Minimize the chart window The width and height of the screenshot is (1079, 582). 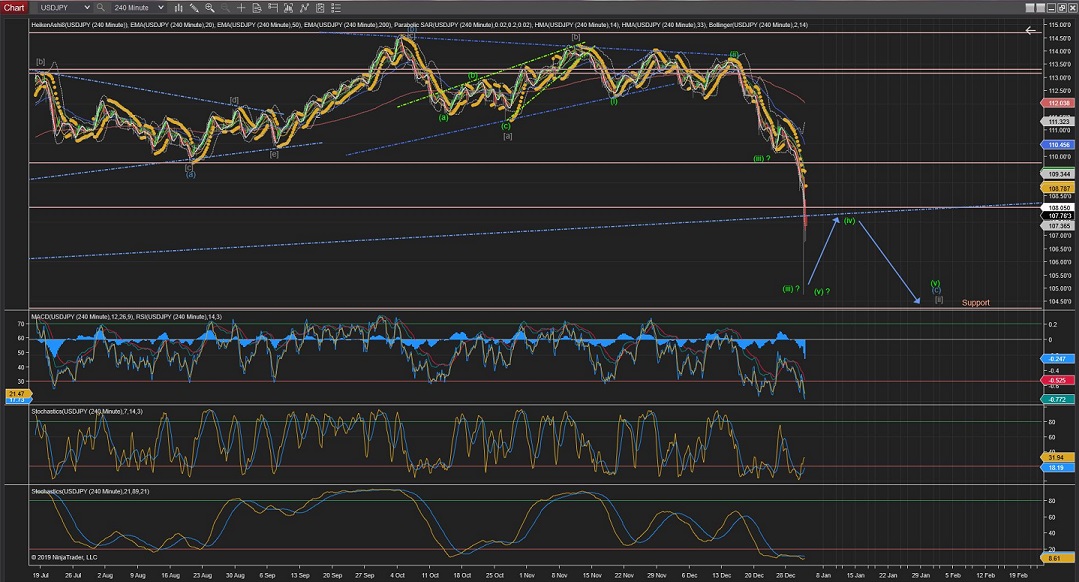(x=1051, y=8)
